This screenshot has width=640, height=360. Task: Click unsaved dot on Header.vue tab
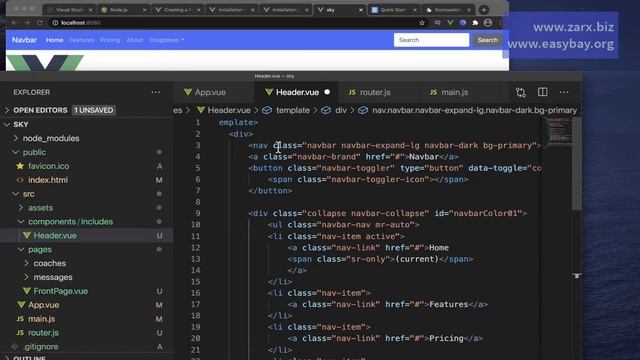click(327, 92)
